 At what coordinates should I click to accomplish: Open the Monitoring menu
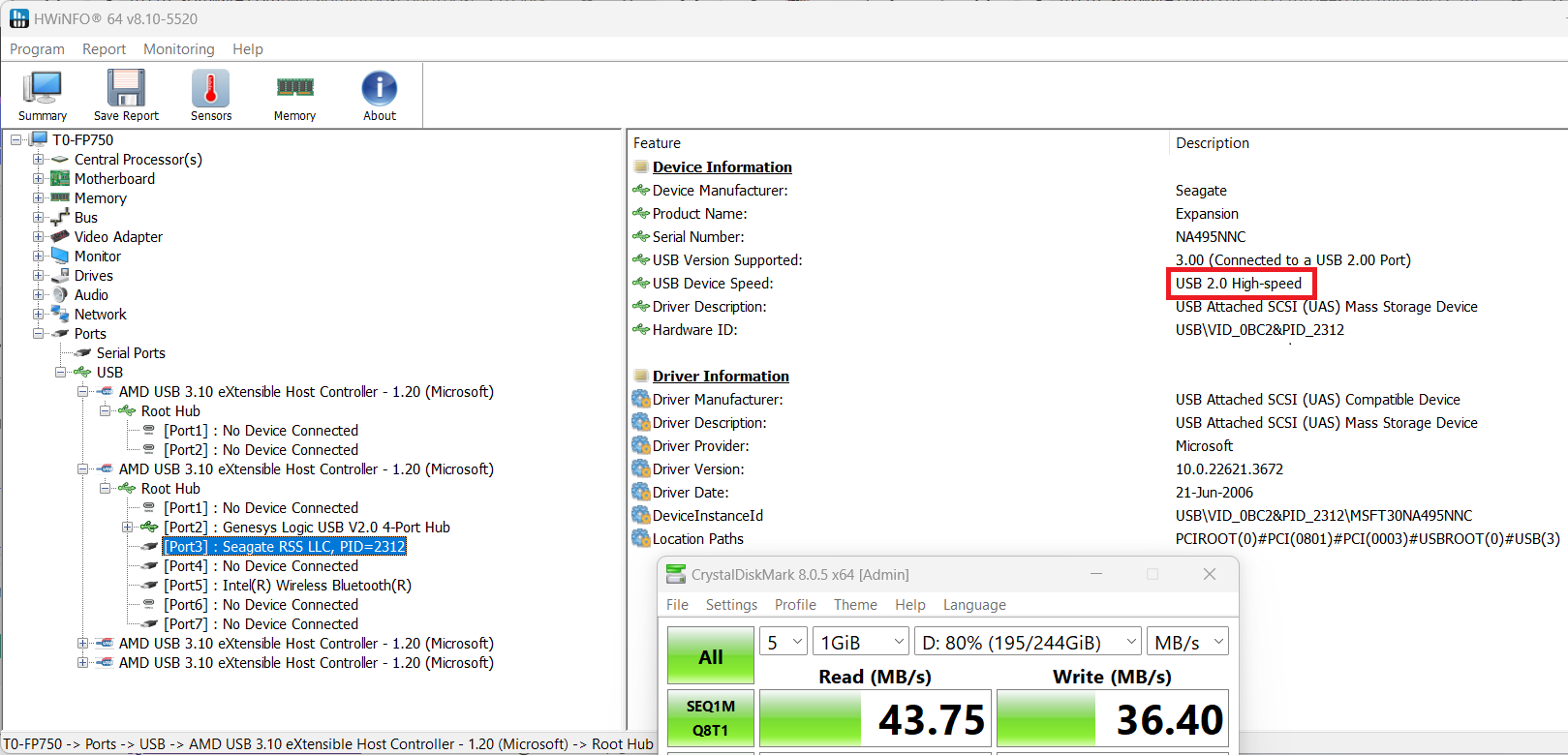(179, 49)
